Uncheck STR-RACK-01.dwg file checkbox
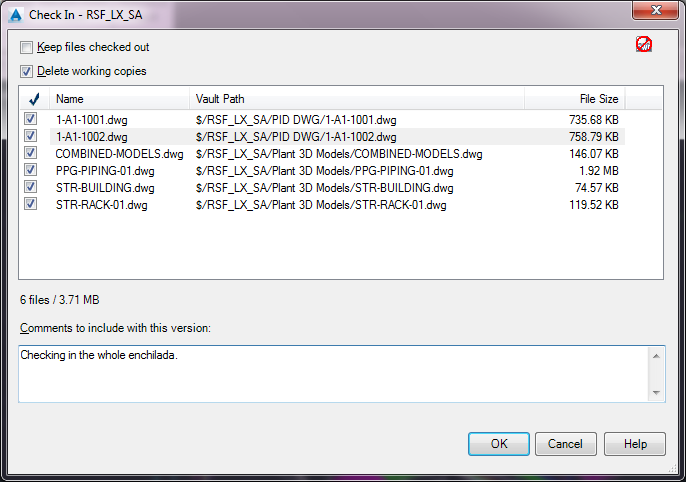Image resolution: width=686 pixels, height=482 pixels. [31, 205]
